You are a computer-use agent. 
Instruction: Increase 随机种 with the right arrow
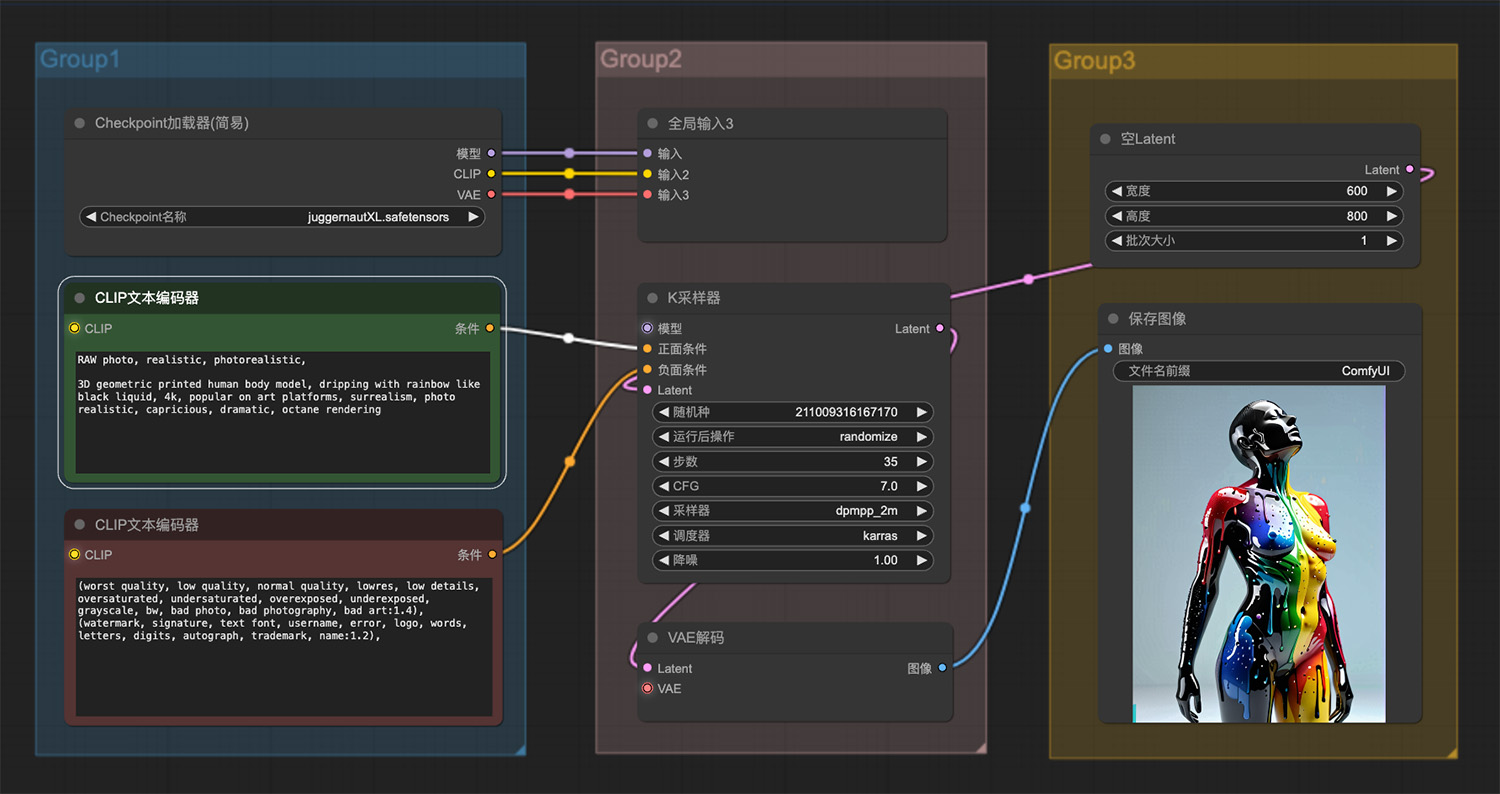coord(921,412)
